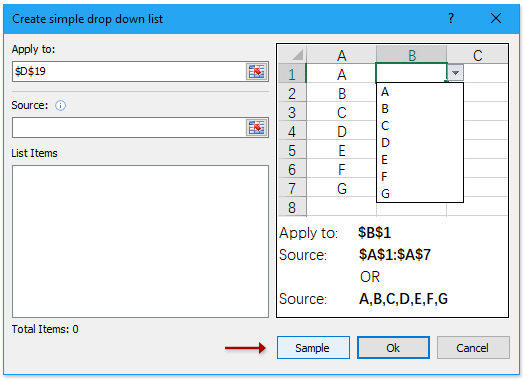Click range selector icon for Apply to
The height and width of the screenshot is (380, 525).
(x=257, y=71)
